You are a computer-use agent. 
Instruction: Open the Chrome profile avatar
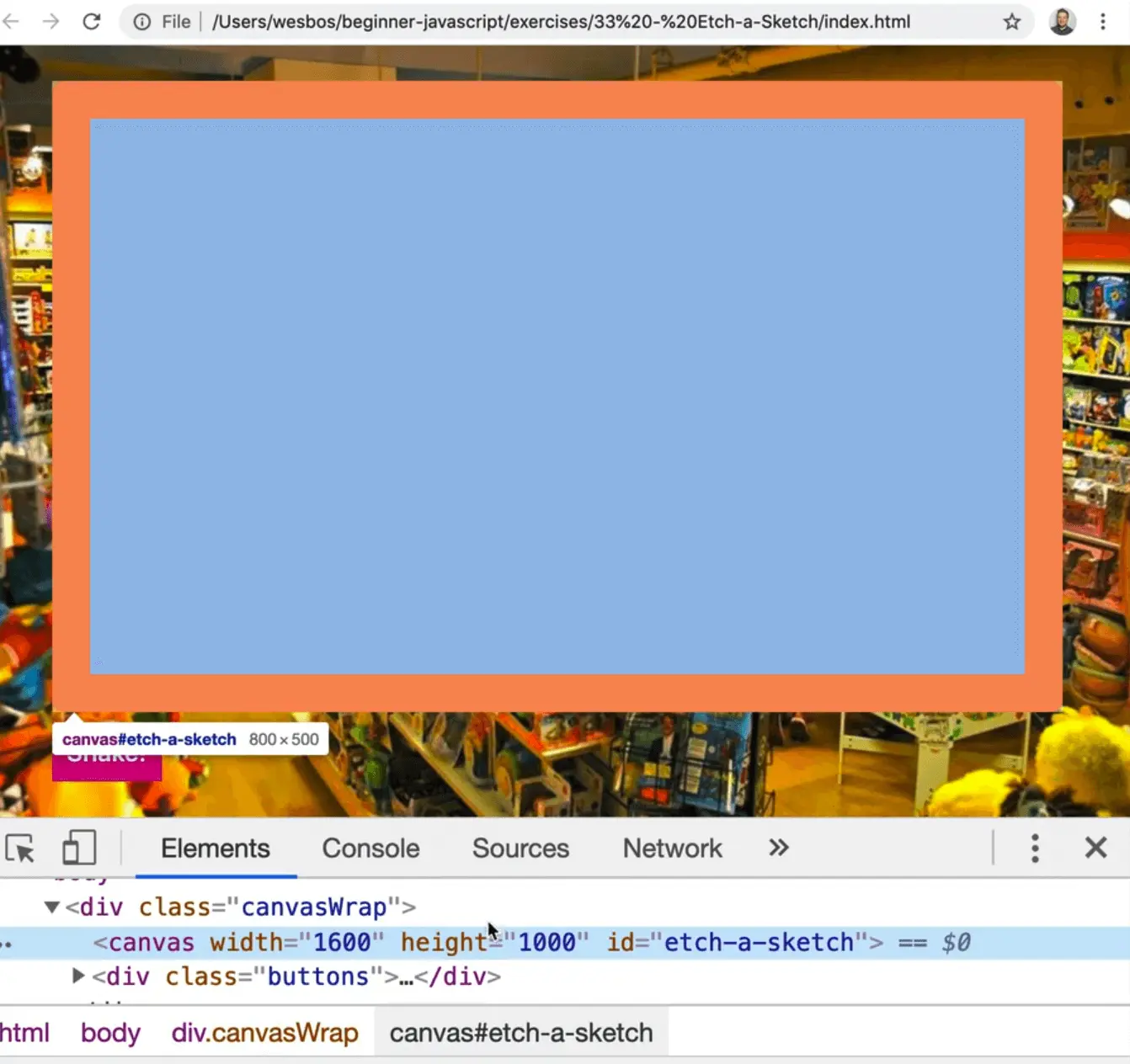click(1063, 22)
